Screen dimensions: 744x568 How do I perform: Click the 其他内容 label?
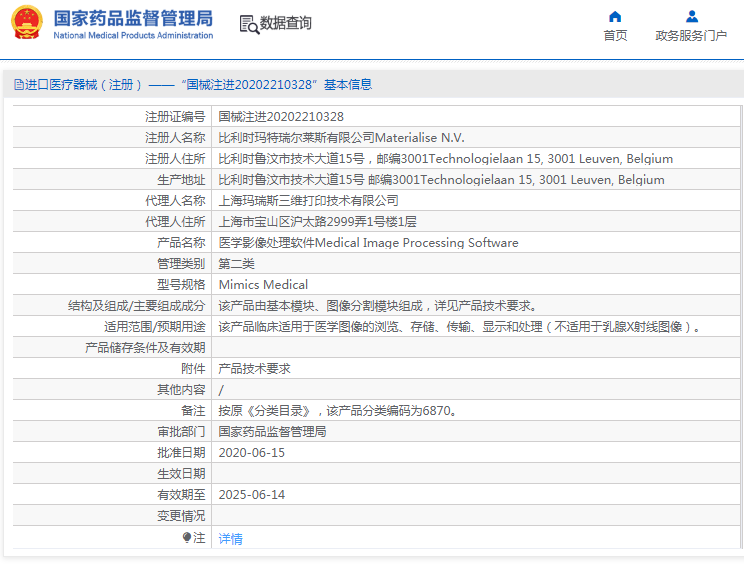181,390
